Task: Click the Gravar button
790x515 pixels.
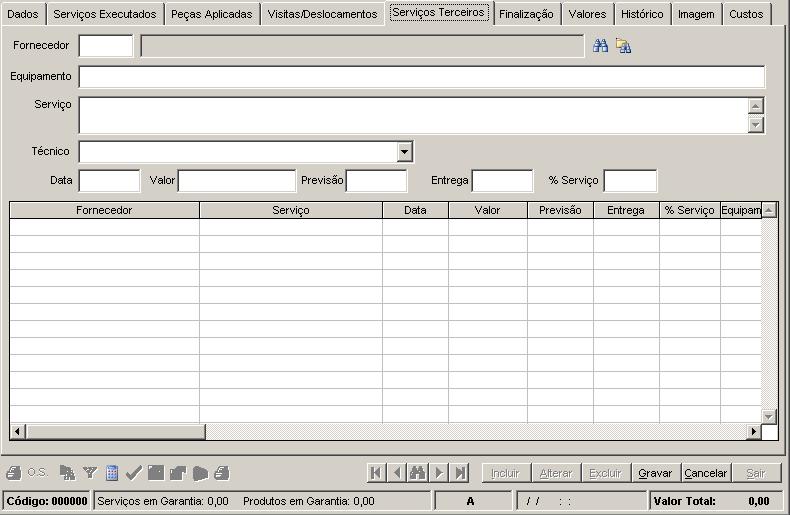Action: point(655,473)
